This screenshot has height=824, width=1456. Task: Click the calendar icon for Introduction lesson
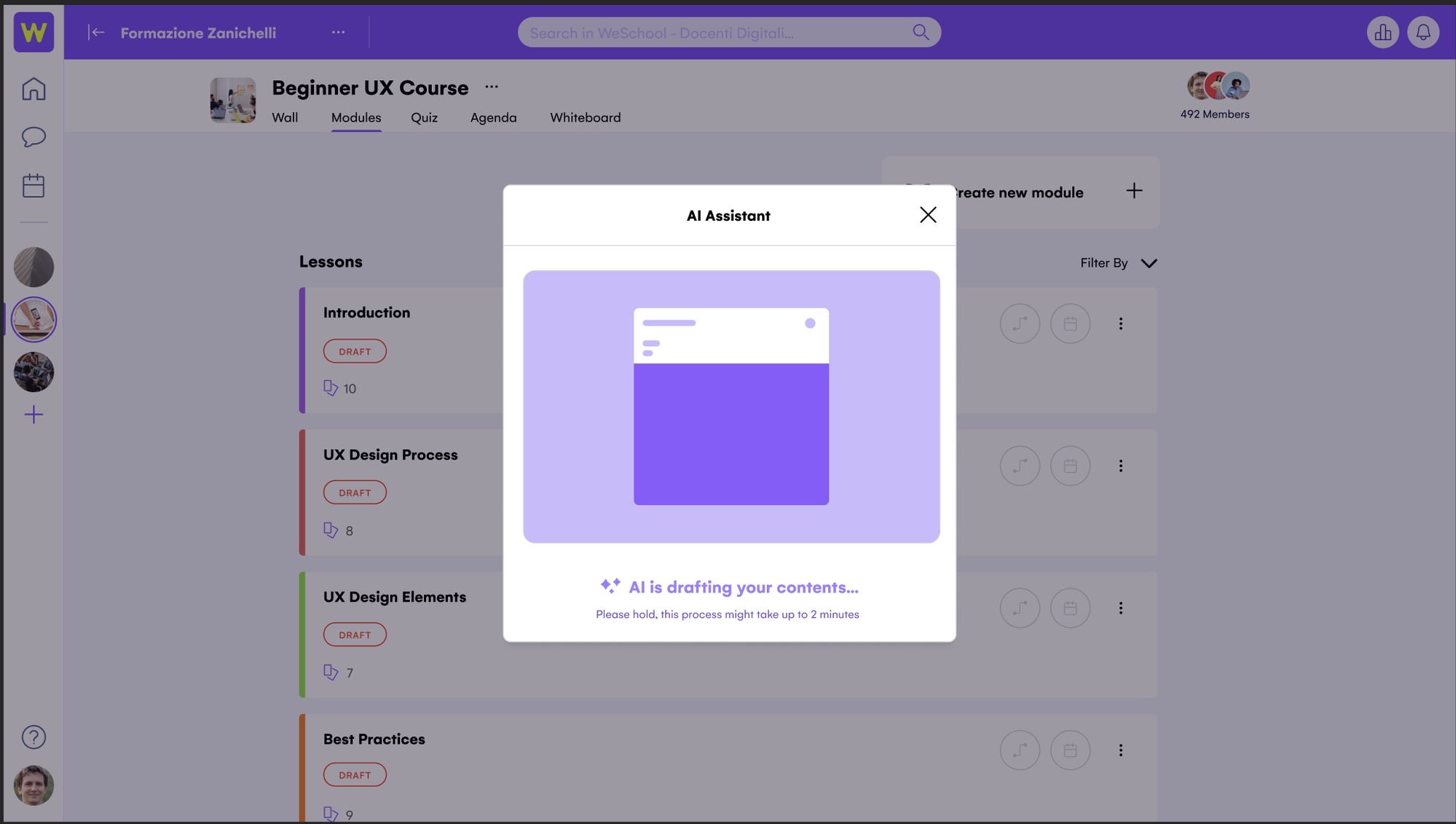point(1070,323)
